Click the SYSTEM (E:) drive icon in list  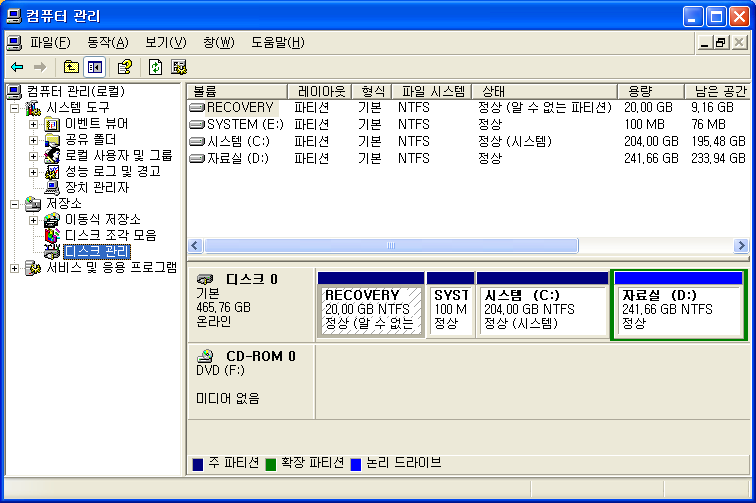pyautogui.click(x=197, y=124)
